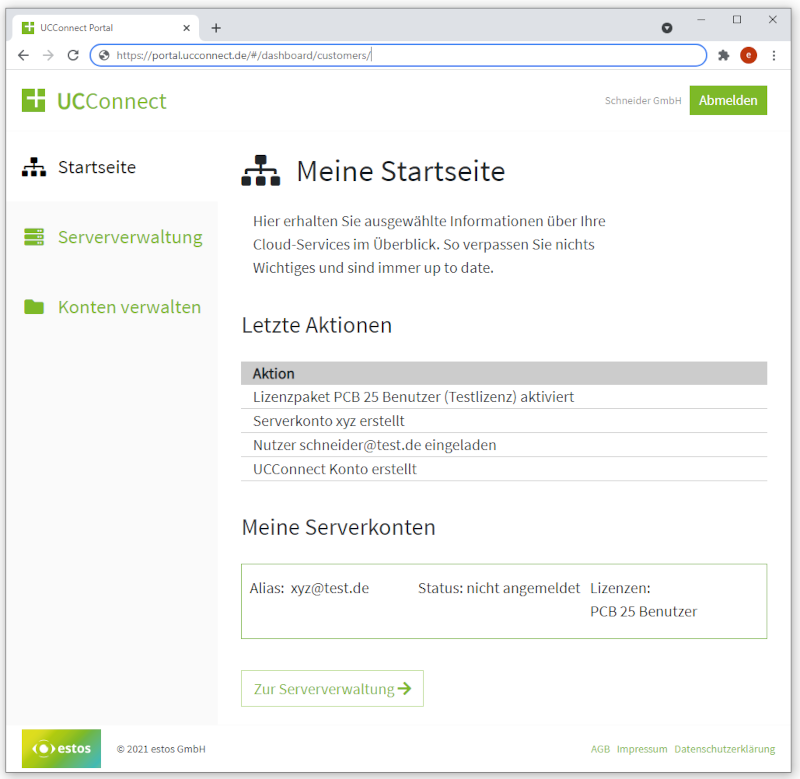This screenshot has height=779, width=800.
Task: Click the URL address bar
Action: click(400, 55)
